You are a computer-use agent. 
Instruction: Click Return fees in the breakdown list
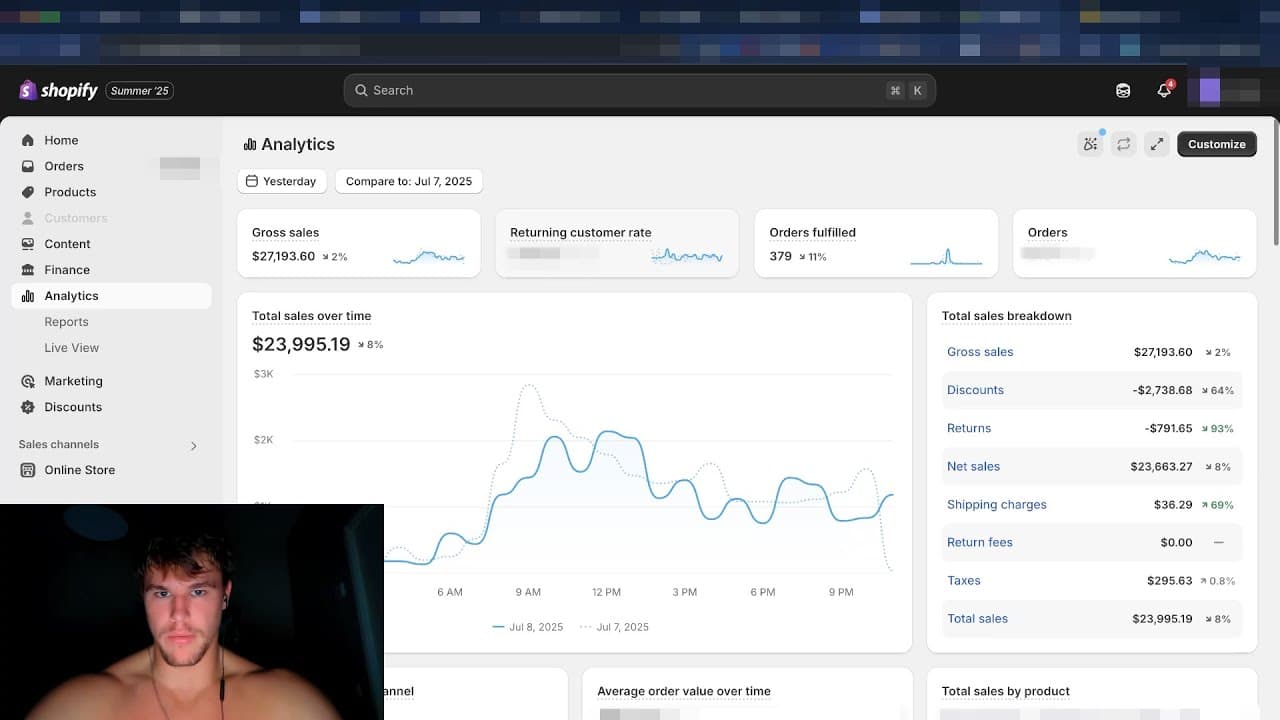coord(980,542)
